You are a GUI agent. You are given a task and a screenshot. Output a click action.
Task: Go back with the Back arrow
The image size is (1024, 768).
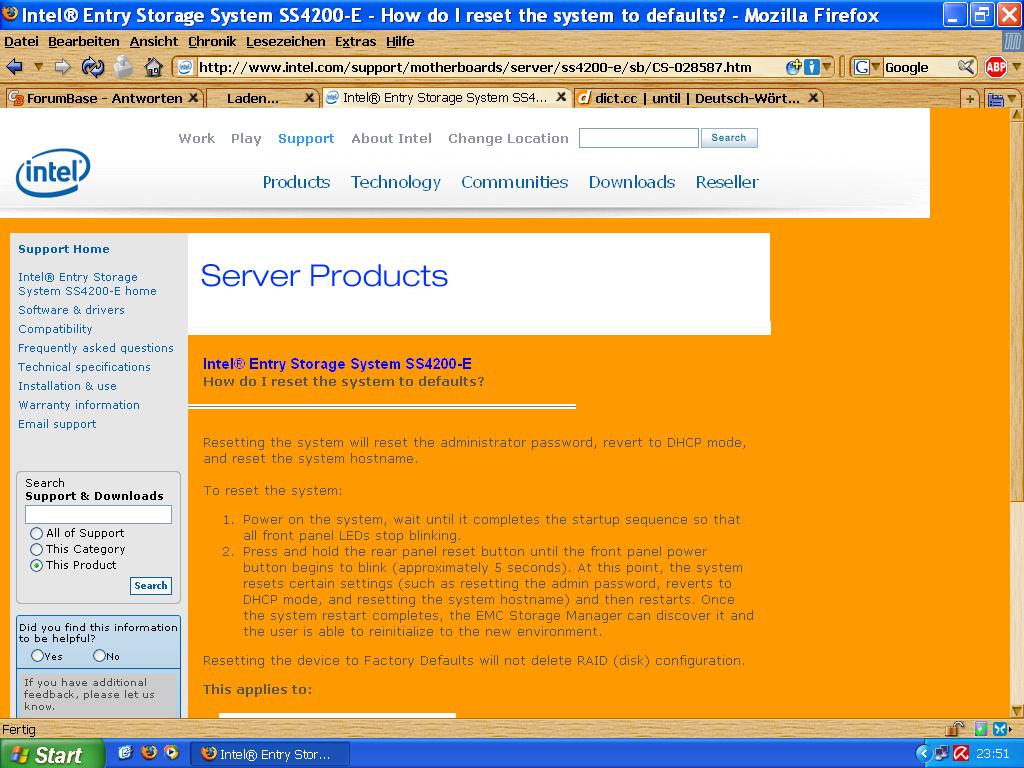(14, 67)
